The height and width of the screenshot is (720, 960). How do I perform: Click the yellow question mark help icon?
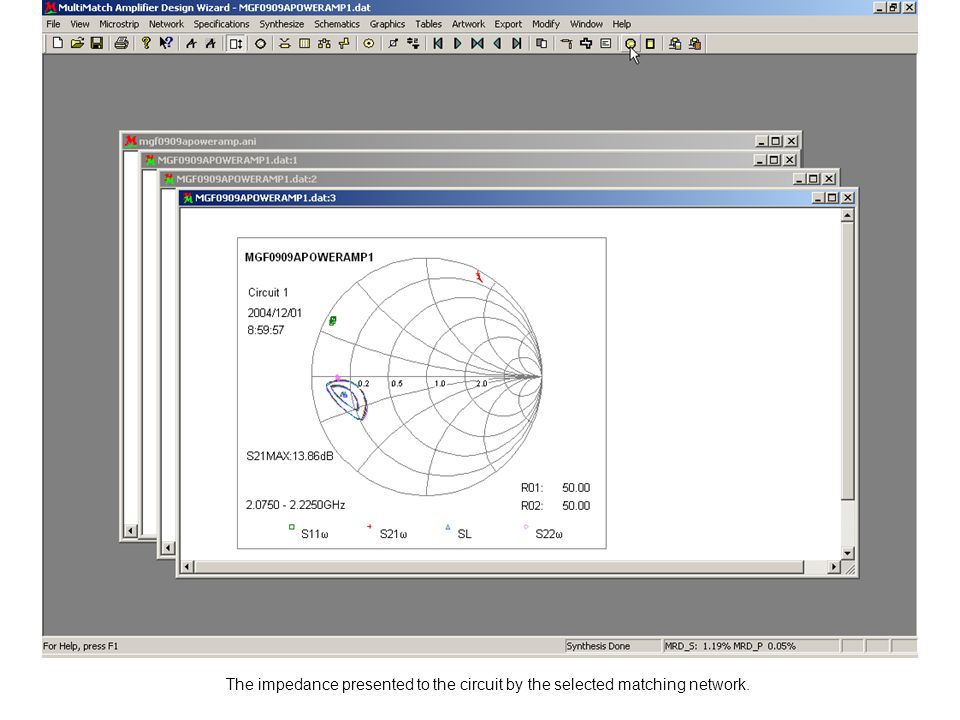(146, 43)
